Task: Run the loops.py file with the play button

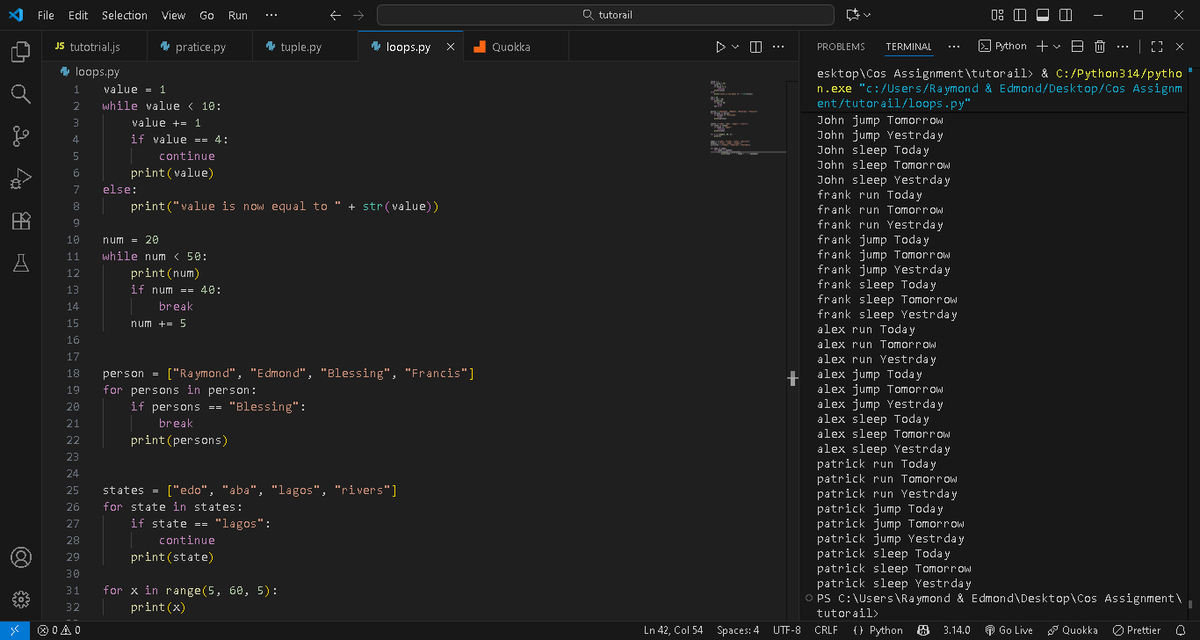Action: click(x=720, y=46)
